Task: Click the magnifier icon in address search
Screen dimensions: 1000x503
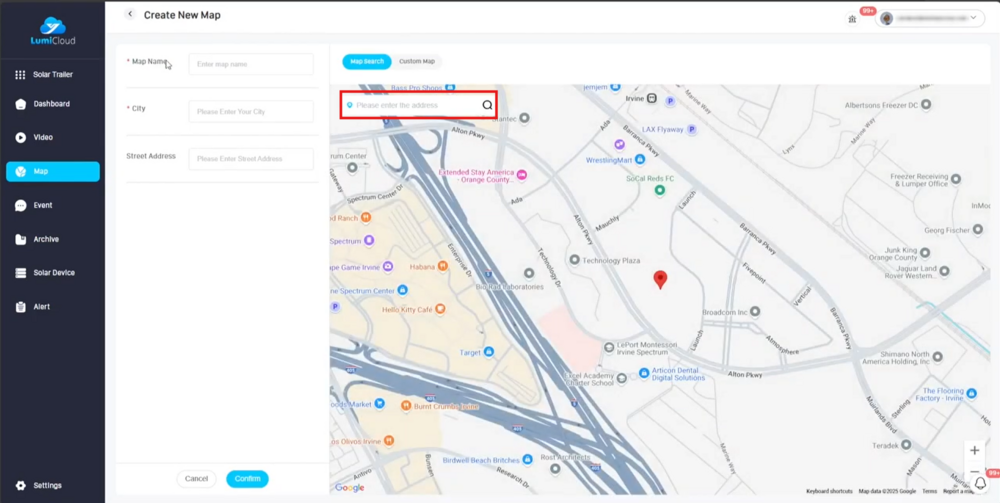Action: (x=487, y=105)
